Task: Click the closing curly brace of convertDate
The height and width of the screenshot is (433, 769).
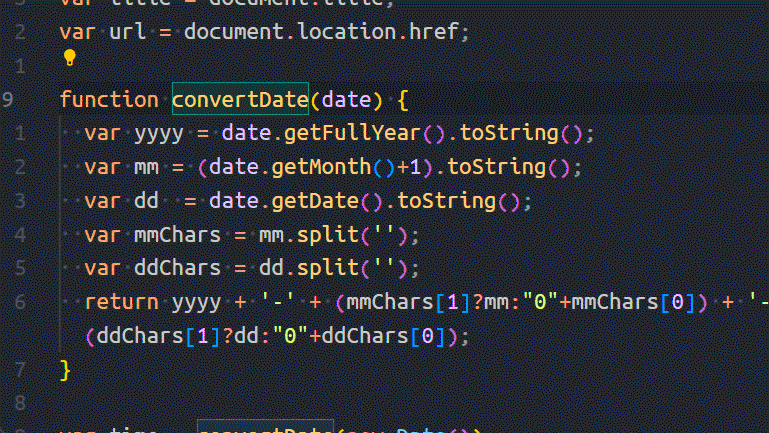Action: (x=66, y=370)
